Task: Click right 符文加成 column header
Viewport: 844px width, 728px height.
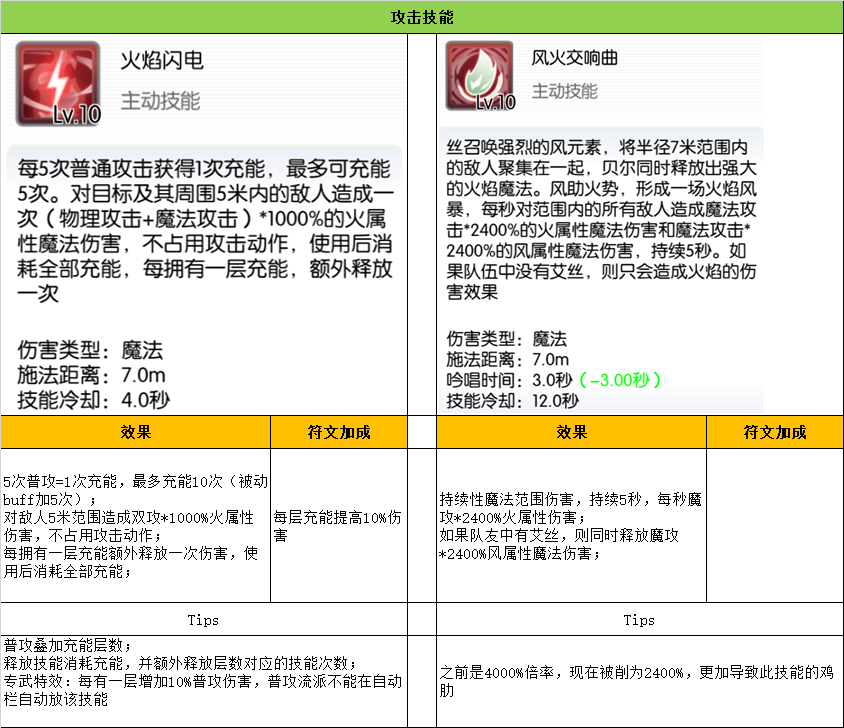Action: point(775,432)
